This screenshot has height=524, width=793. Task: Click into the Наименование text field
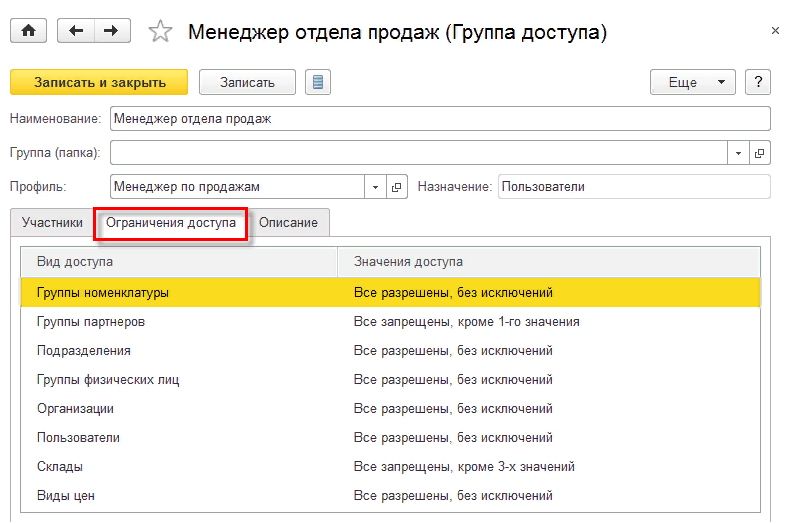(x=440, y=119)
